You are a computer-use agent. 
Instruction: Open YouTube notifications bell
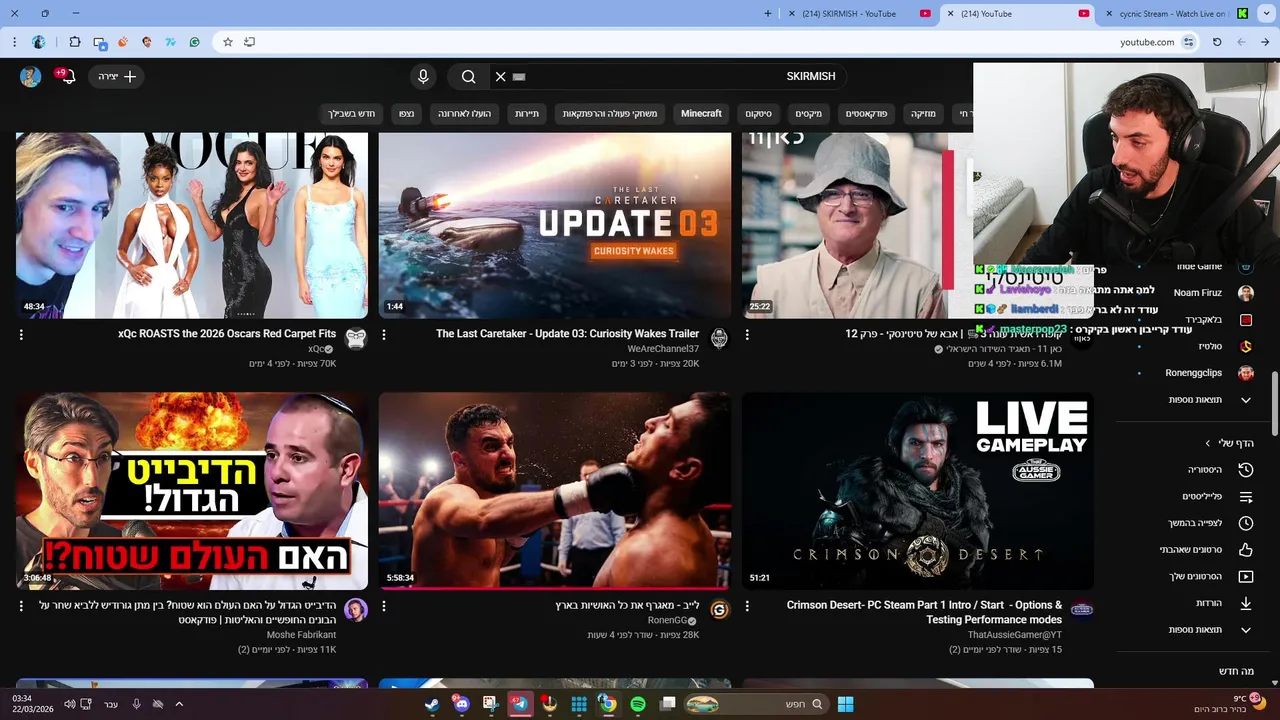pyautogui.click(x=68, y=77)
